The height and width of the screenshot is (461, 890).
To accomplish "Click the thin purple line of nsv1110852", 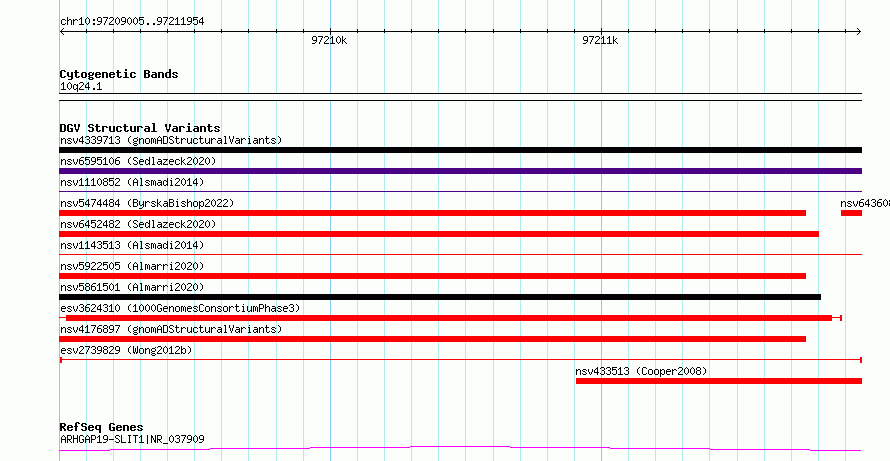I will [460, 192].
